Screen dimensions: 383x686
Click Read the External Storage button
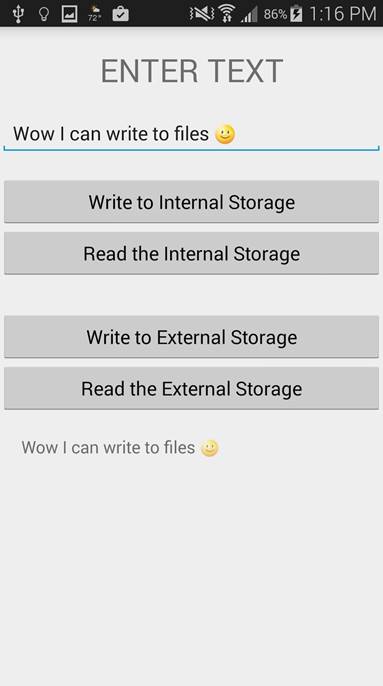[191, 388]
